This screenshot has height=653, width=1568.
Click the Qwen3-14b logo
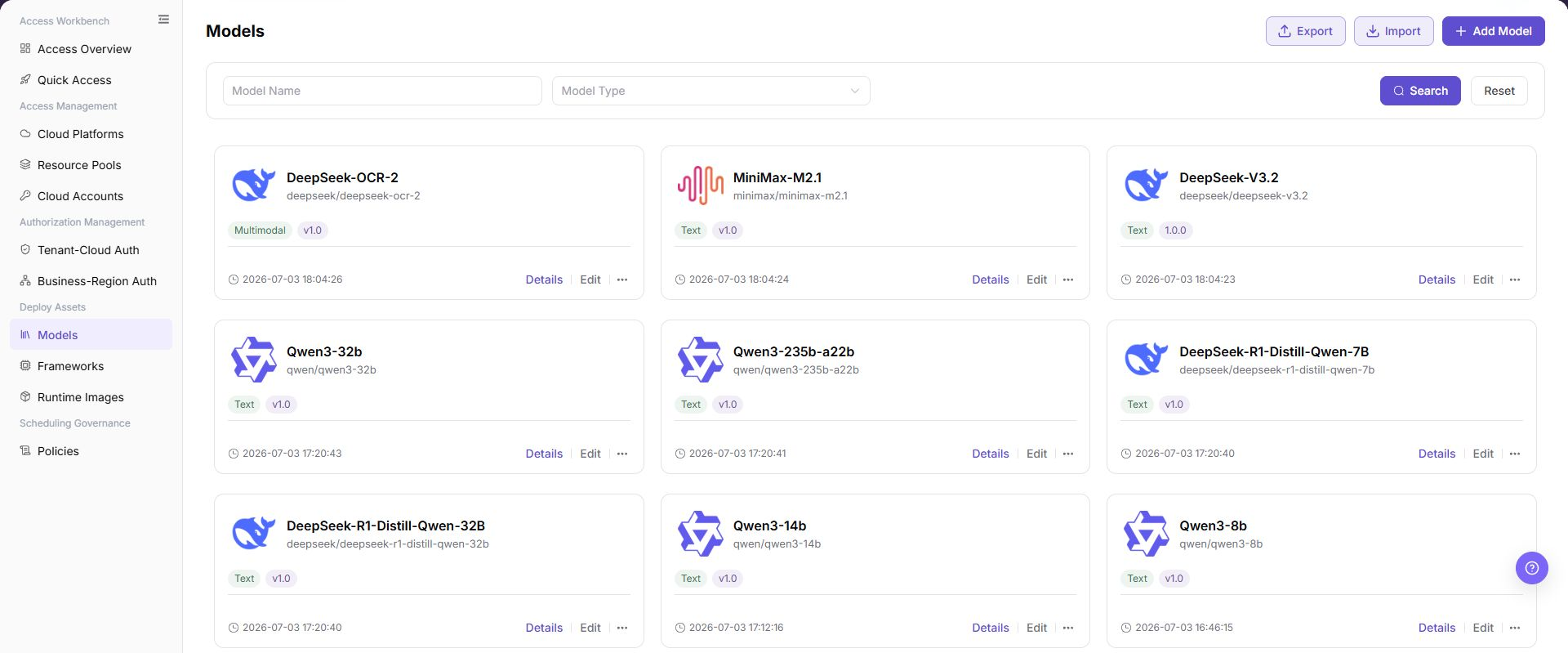coord(701,534)
